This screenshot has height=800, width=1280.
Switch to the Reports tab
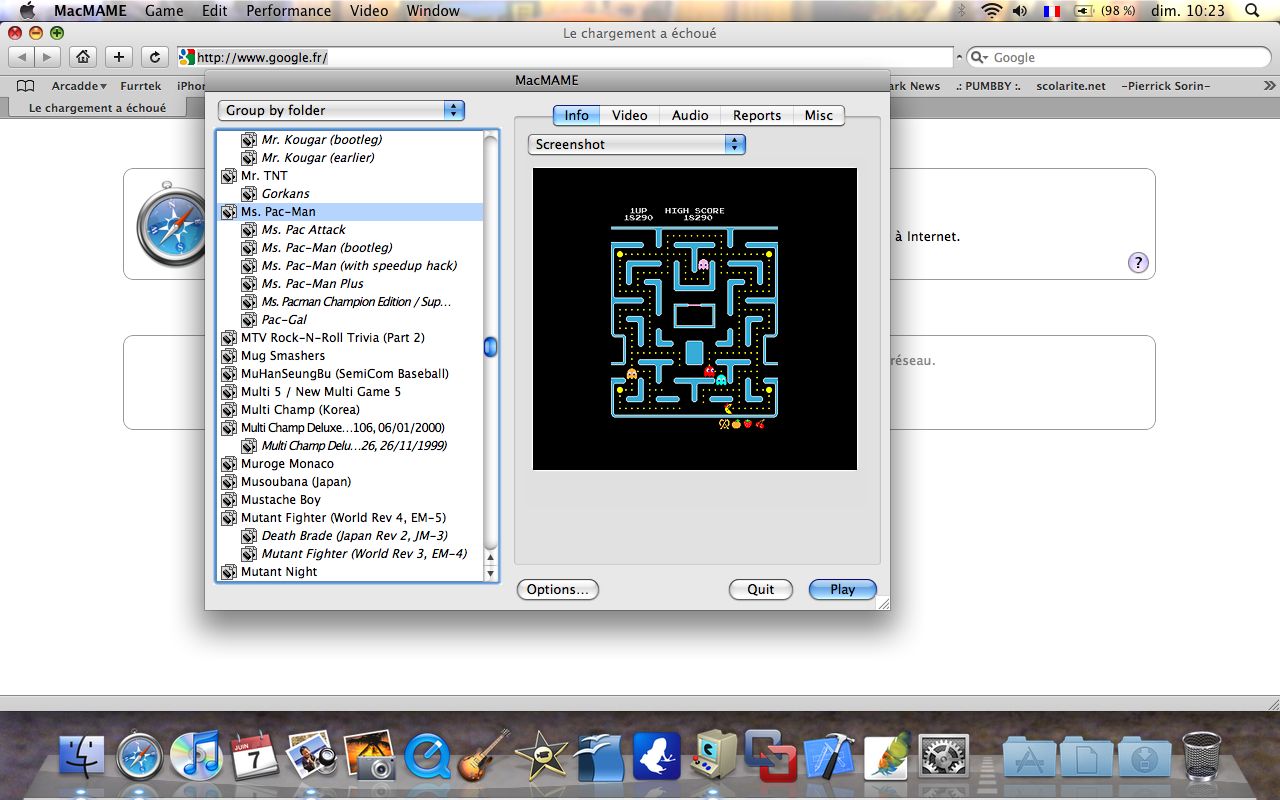[757, 115]
